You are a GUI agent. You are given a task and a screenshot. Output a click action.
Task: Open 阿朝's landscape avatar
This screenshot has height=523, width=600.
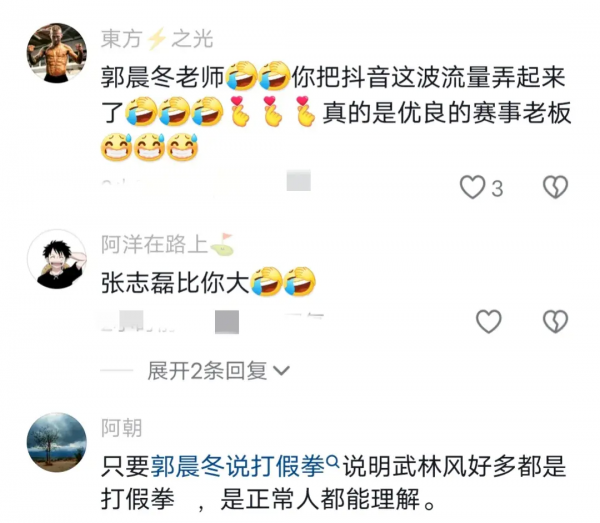(57, 442)
